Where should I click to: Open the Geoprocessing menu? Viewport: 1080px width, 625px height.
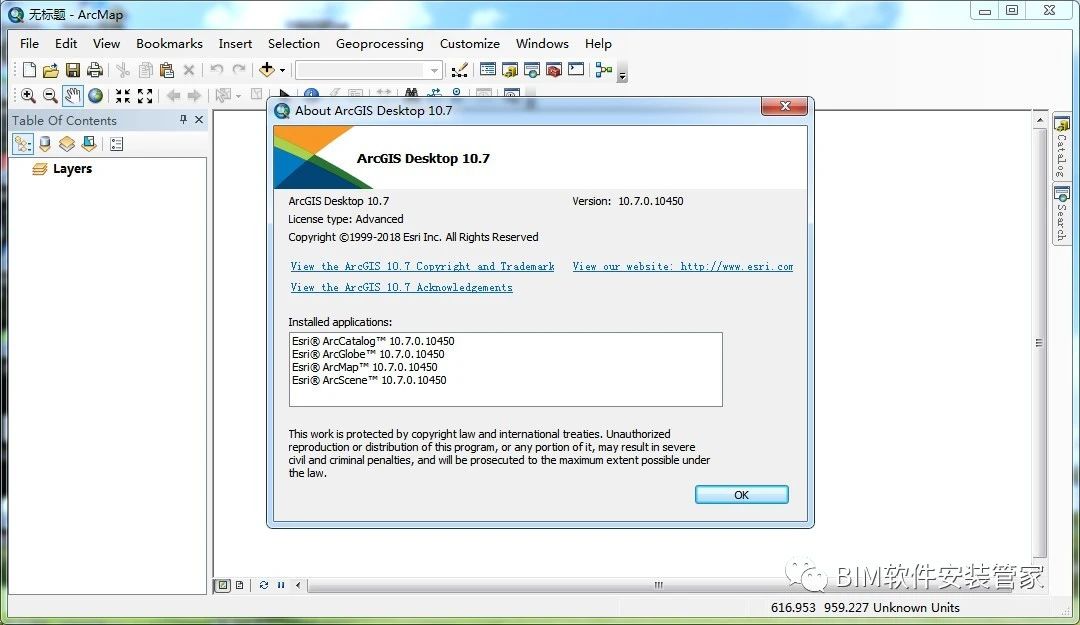click(380, 43)
